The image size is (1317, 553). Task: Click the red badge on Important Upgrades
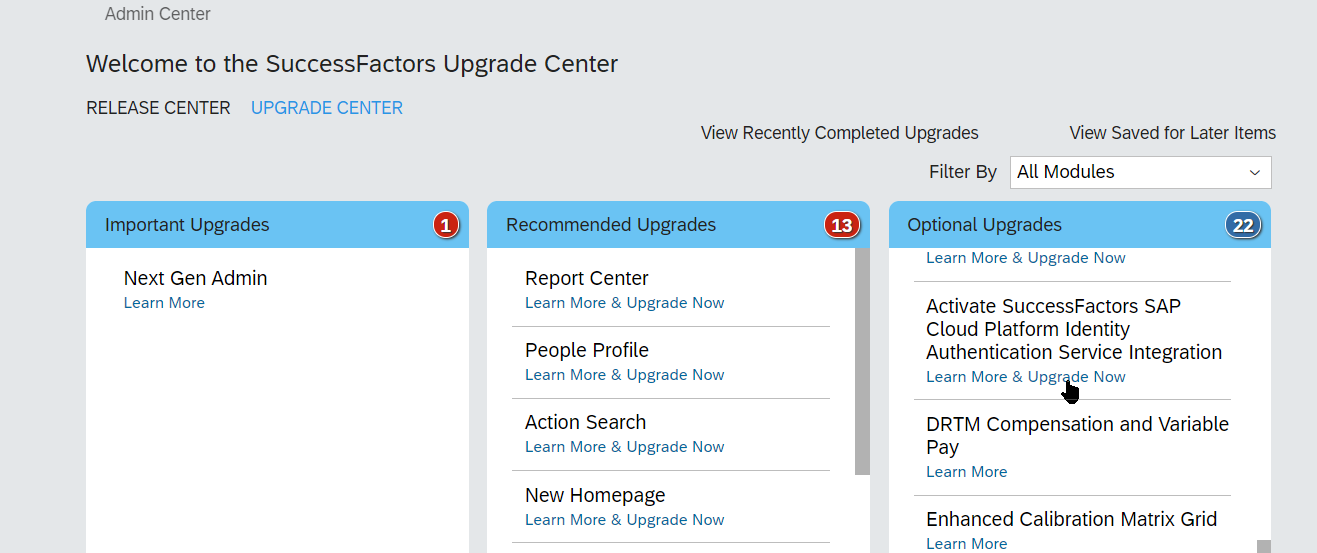click(446, 225)
